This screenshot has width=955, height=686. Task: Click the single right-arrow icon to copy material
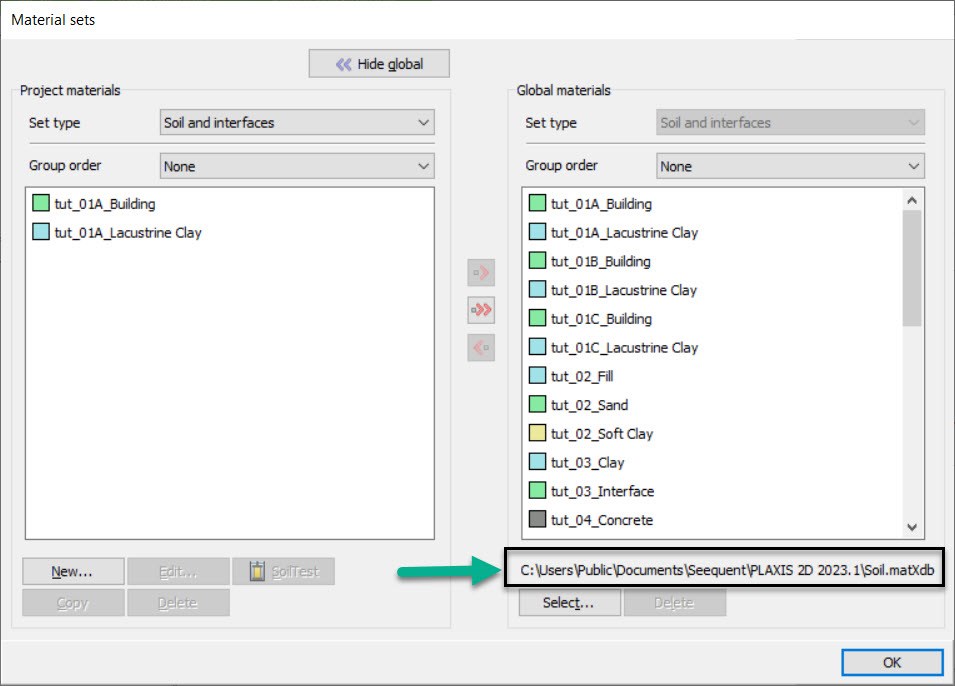[481, 271]
